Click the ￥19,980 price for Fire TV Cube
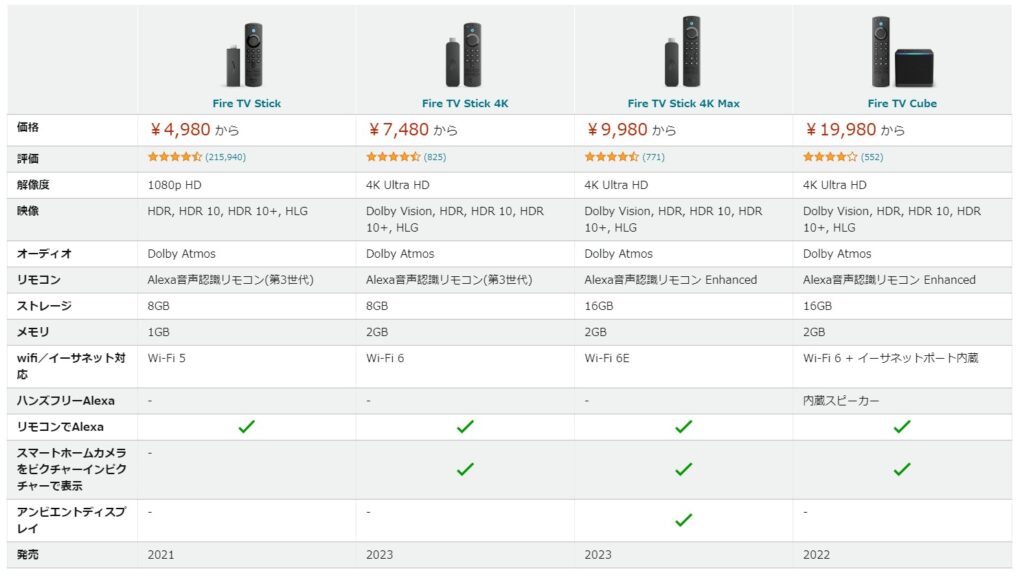Viewport: 1024px width, 580px height. [x=841, y=130]
